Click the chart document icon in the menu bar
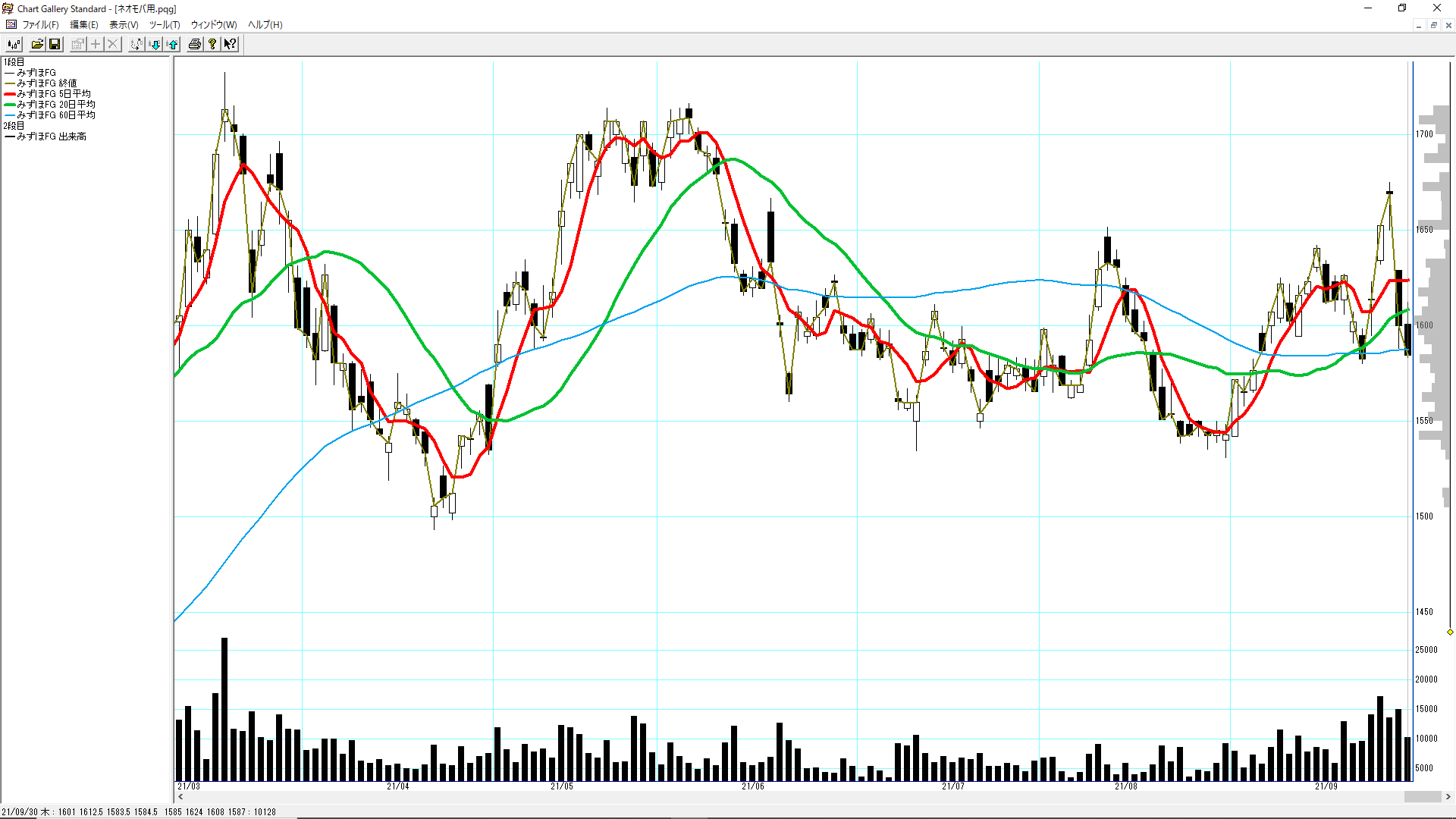 click(11, 24)
